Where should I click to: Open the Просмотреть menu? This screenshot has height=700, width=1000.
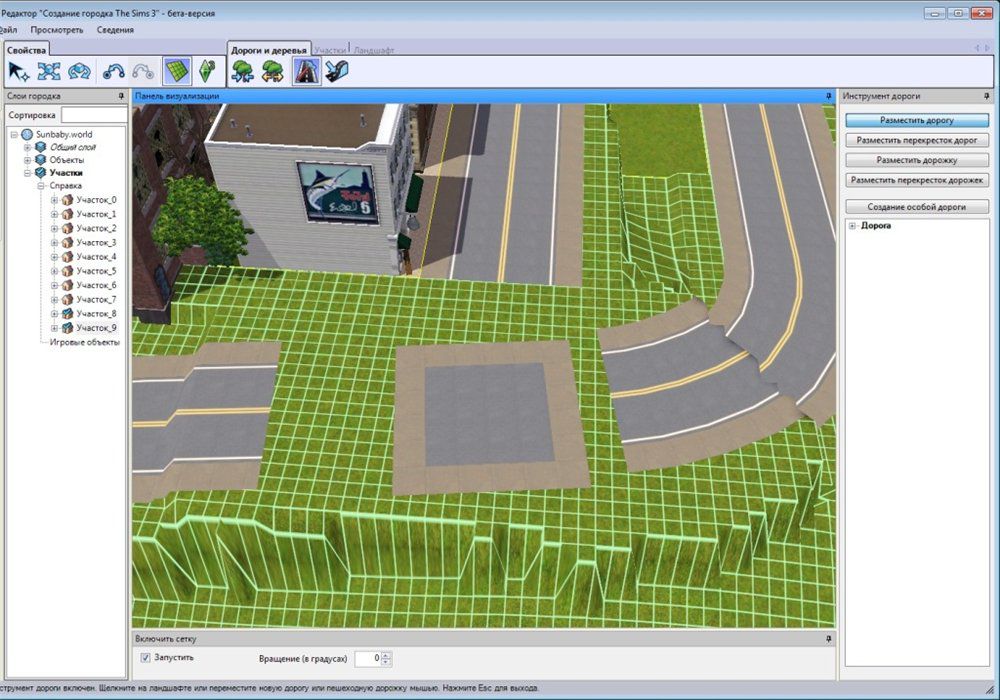click(57, 30)
